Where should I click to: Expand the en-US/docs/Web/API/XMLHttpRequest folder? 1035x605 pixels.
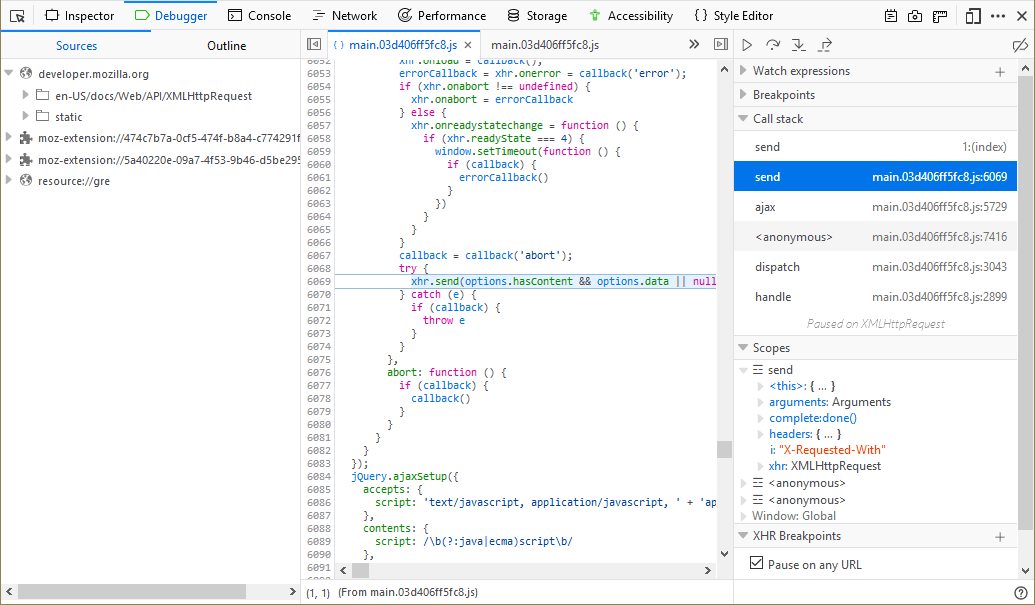click(26, 96)
